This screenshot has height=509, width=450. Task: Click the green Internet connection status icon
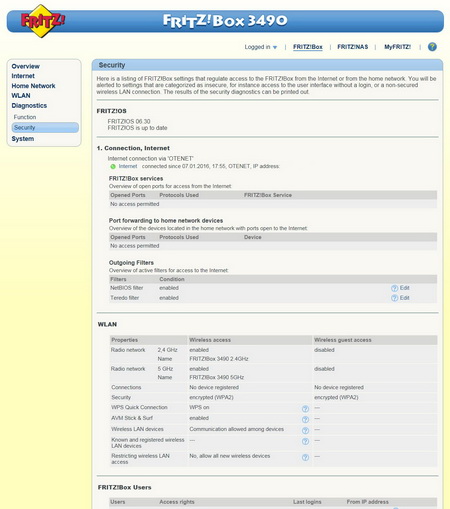113,166
